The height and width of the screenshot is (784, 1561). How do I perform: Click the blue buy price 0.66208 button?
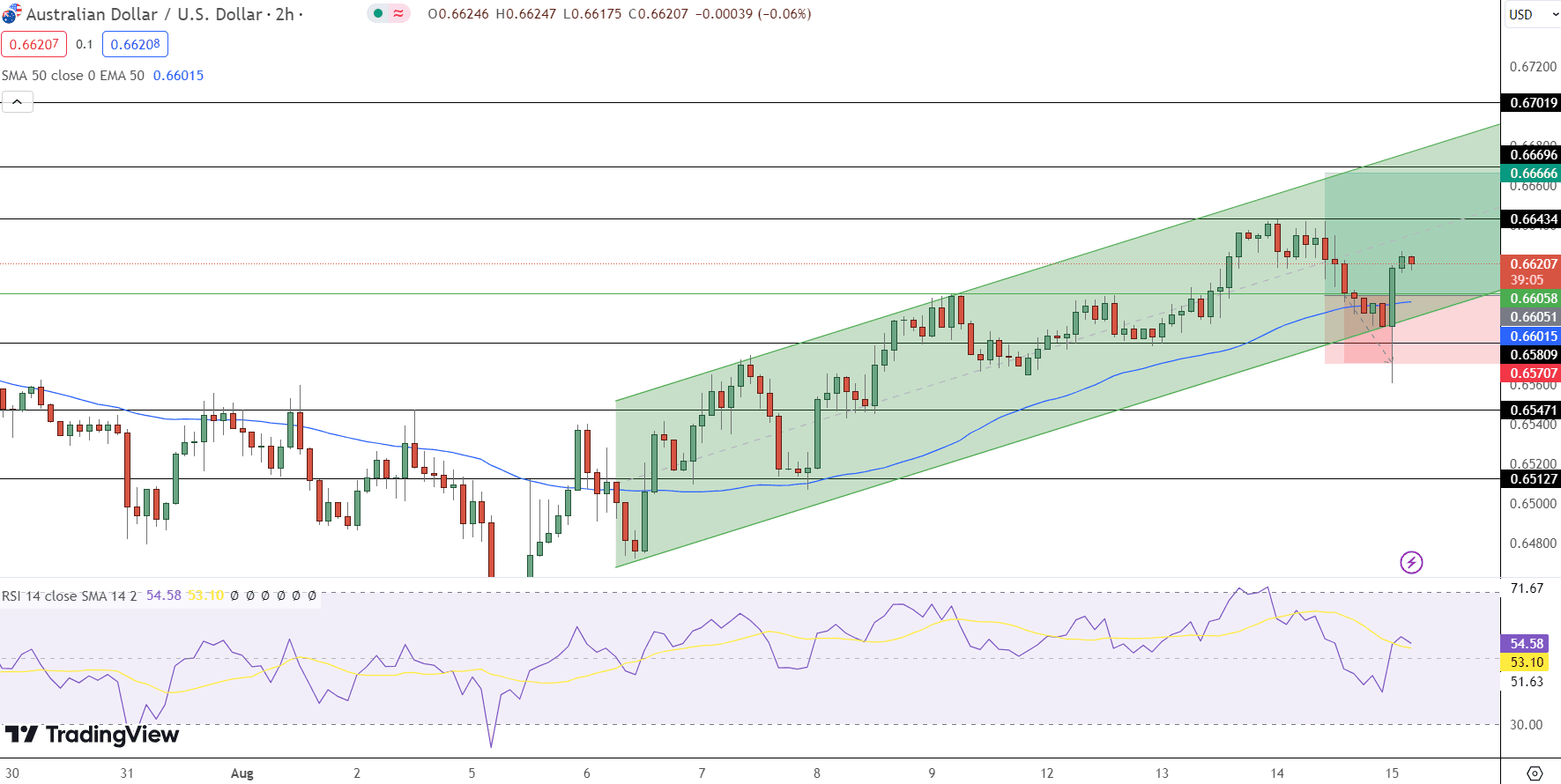click(x=135, y=44)
